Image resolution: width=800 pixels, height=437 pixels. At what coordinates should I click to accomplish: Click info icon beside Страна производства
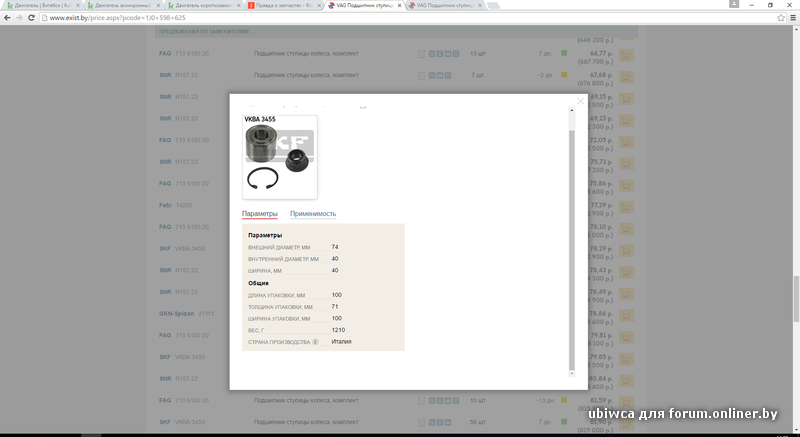tap(315, 342)
